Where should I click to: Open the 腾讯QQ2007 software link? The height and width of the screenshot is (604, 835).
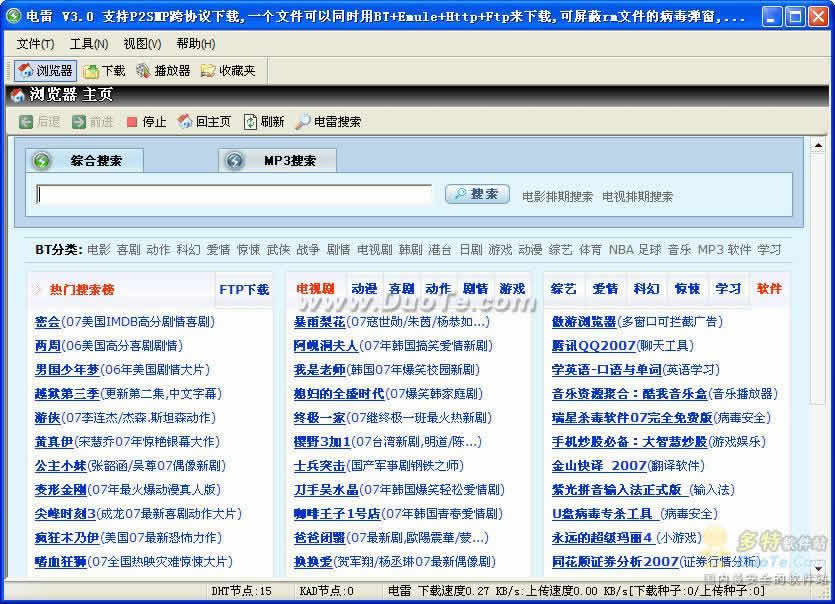click(x=594, y=346)
